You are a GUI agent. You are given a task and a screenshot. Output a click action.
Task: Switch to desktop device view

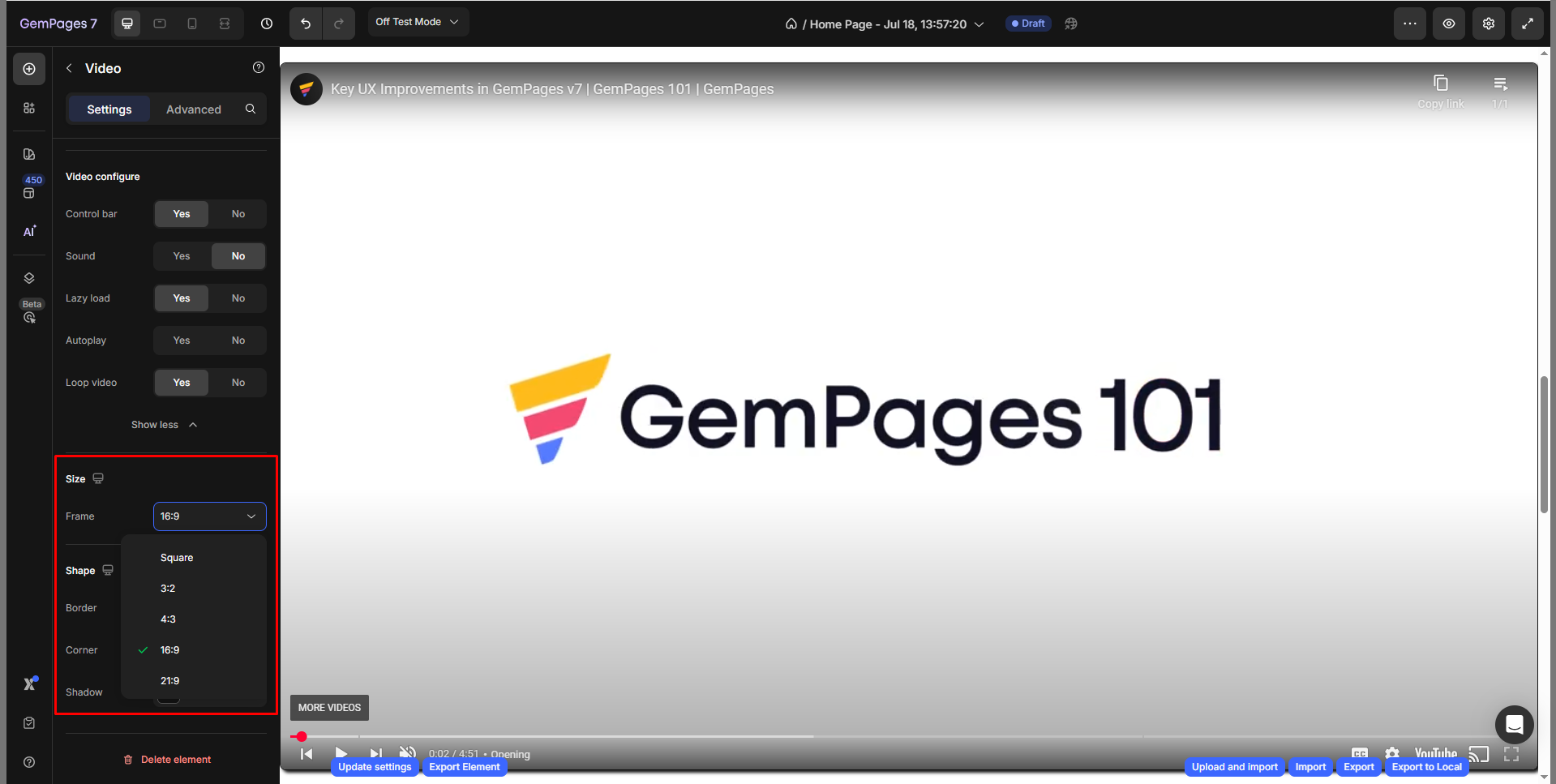point(127,24)
